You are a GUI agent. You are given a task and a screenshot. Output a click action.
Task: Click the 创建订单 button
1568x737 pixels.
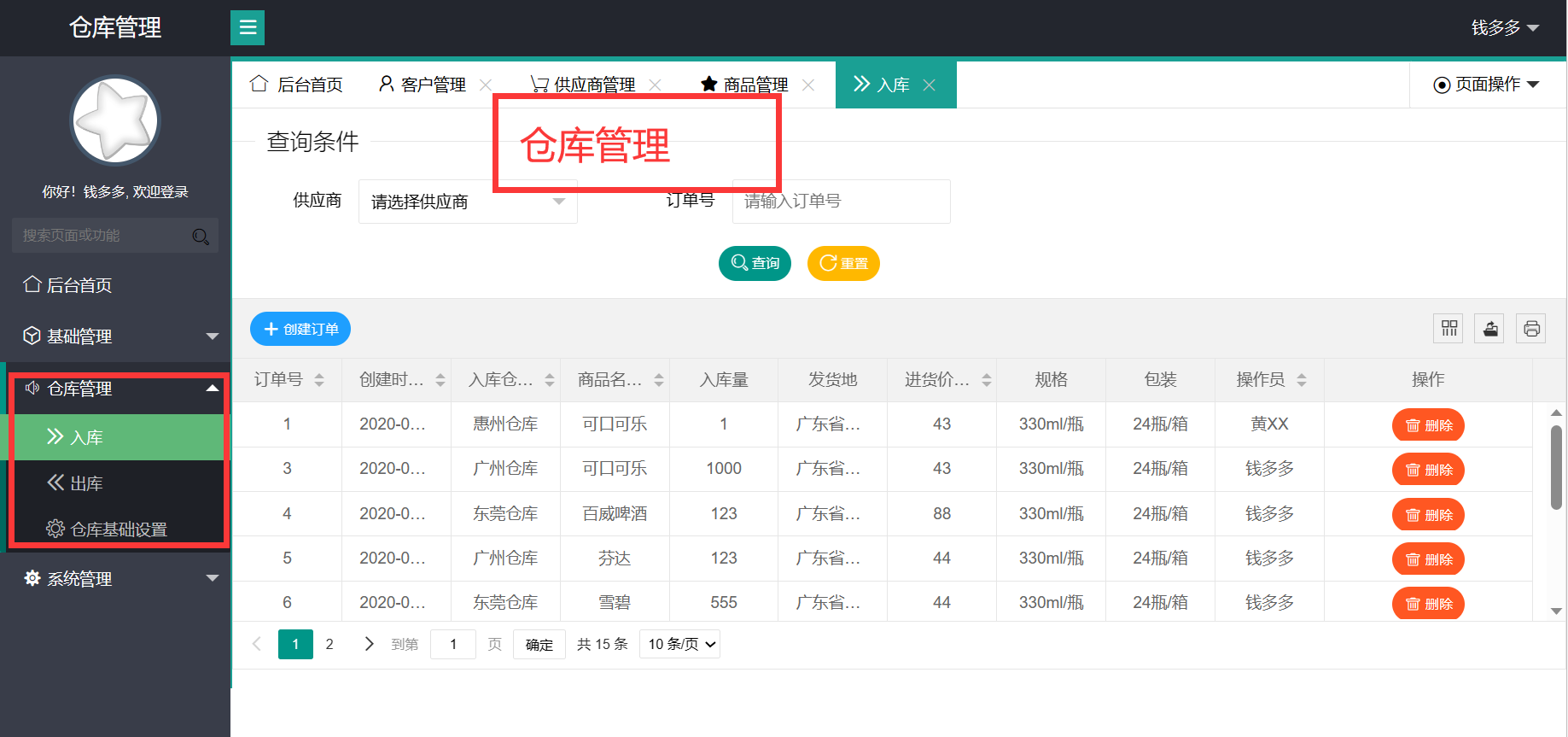(300, 329)
